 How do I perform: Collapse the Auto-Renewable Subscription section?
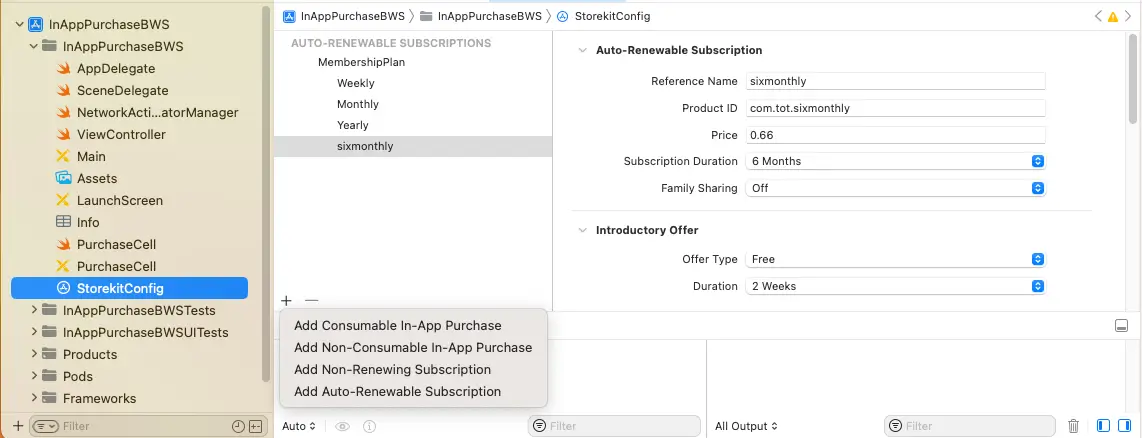(582, 50)
